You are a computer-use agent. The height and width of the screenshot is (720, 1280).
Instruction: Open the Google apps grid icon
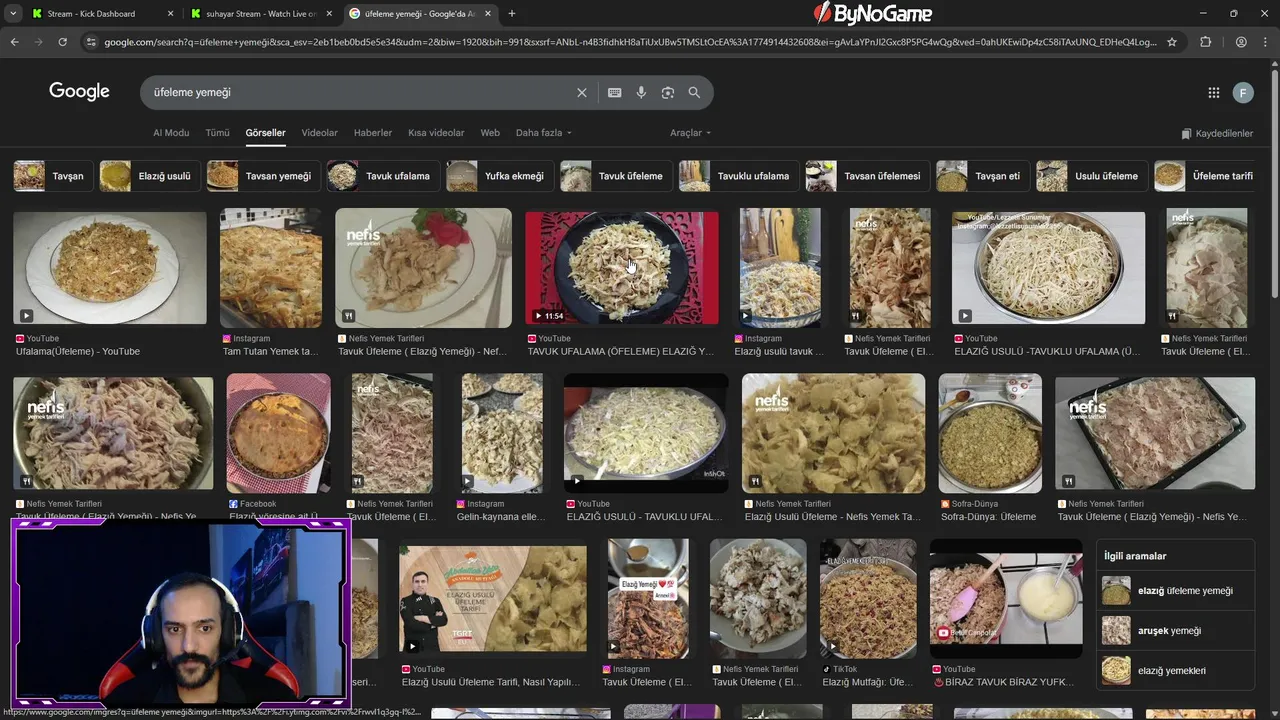pyautogui.click(x=1213, y=93)
